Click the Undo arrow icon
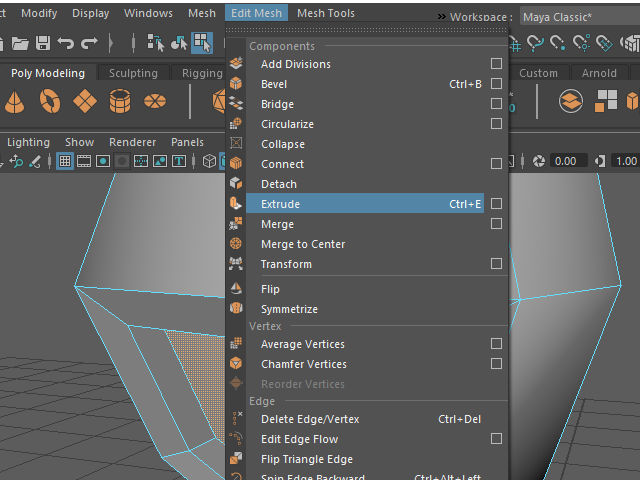 [x=66, y=43]
